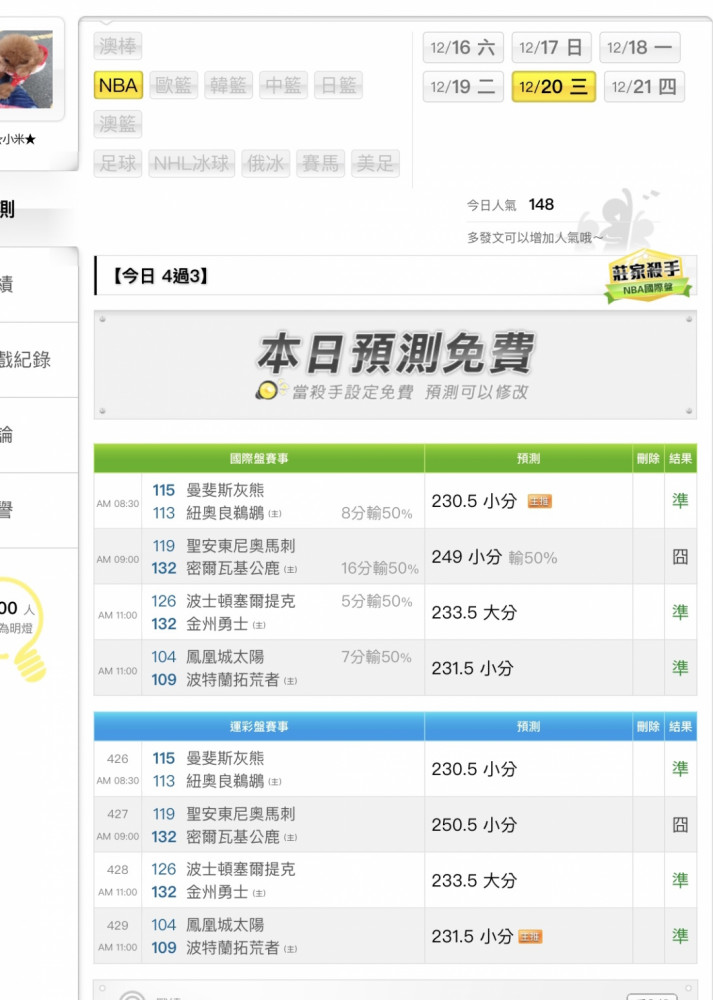Pick date 12/18 一
This screenshot has height=1000, width=713.
point(640,47)
